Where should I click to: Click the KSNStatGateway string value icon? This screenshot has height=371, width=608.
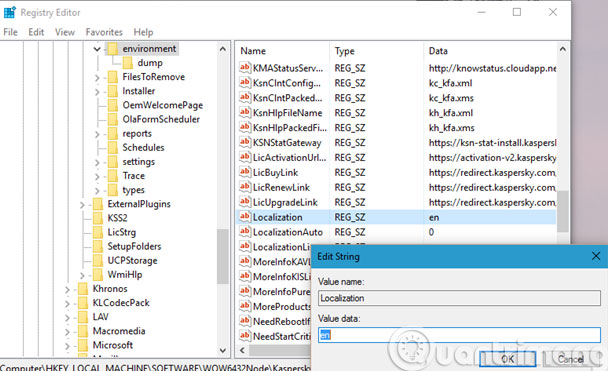pos(245,142)
